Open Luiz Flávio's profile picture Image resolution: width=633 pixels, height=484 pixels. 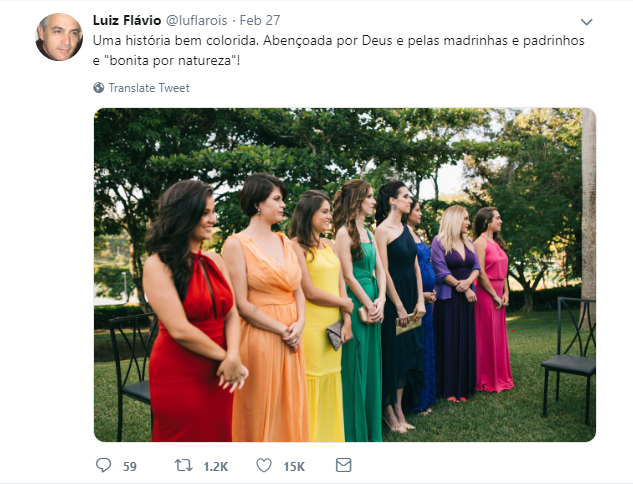59,37
